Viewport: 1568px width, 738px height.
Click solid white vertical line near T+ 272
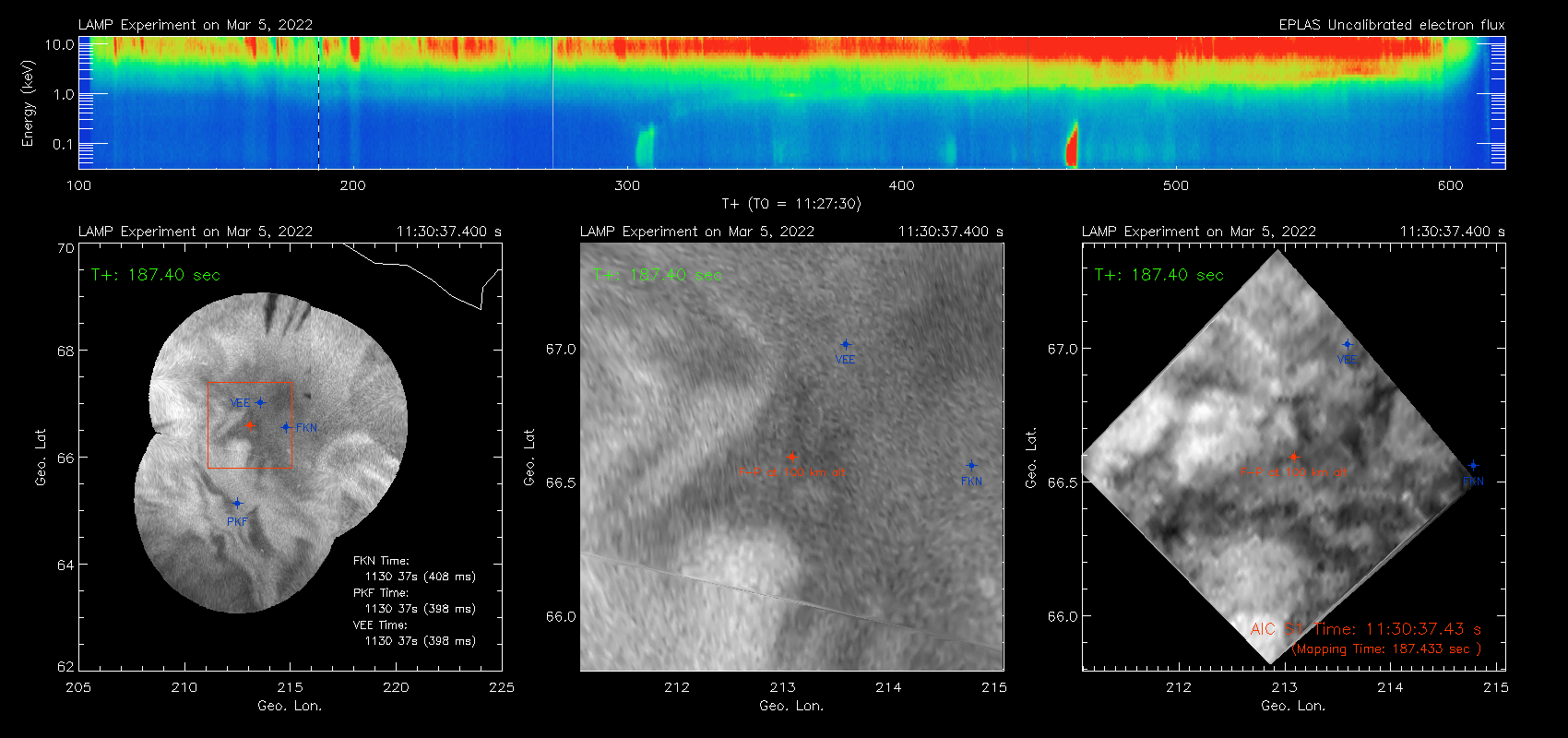552,102
